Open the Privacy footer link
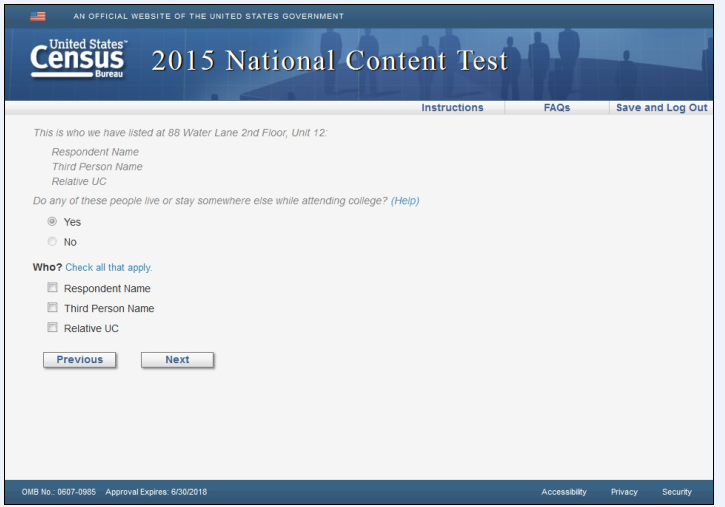Viewport: 725px width, 507px height. click(624, 492)
